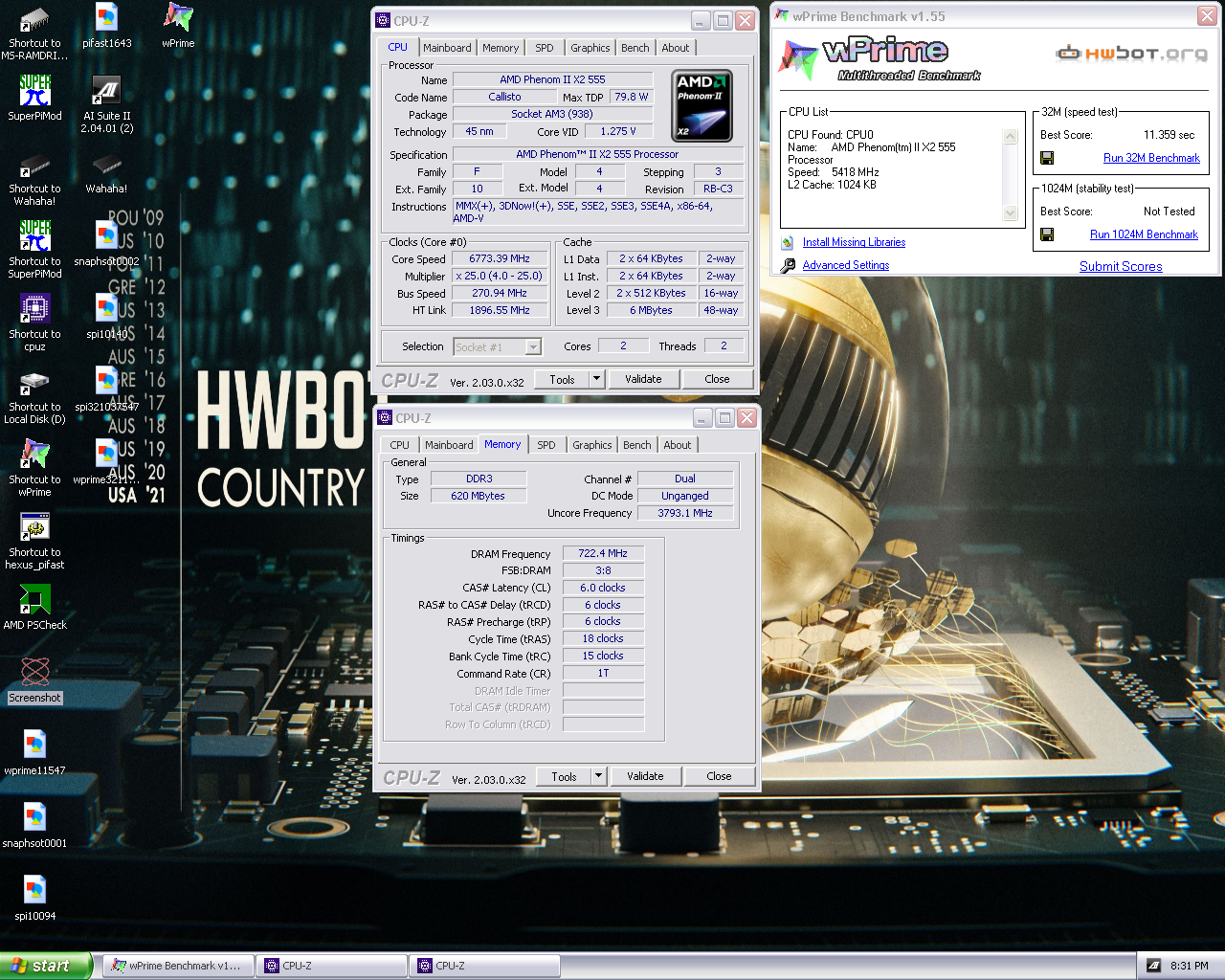Open About tab in top CPU-Z window
Viewport: 1225px width, 980px height.
click(676, 48)
